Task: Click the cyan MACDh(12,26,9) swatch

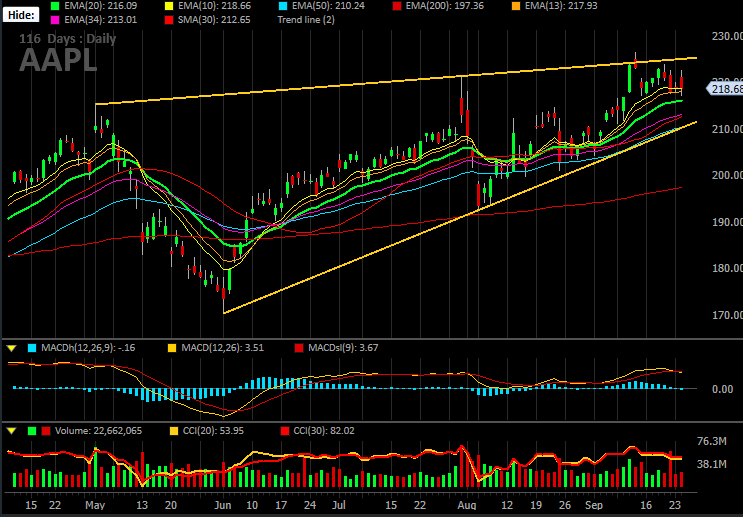Action: coord(32,348)
